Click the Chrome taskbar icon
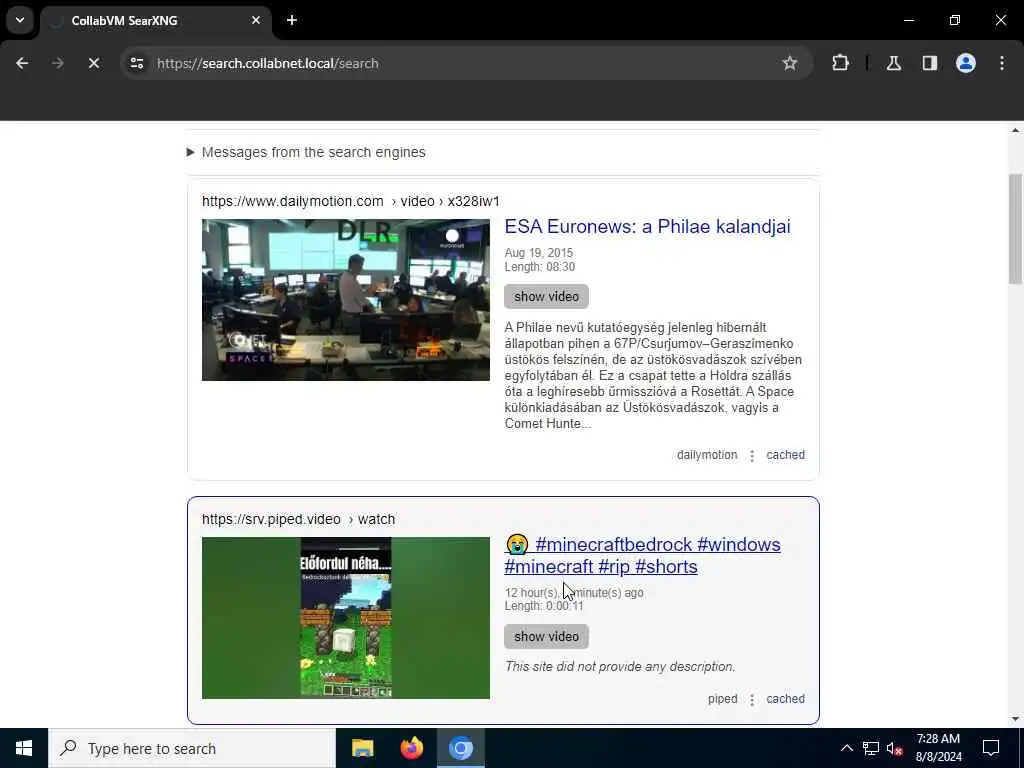 click(460, 748)
